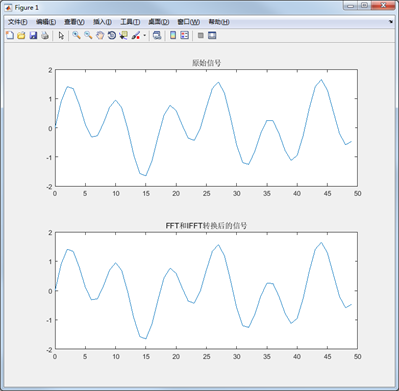Enable the Rotate 3D tool
399x391 pixels.
click(111, 35)
